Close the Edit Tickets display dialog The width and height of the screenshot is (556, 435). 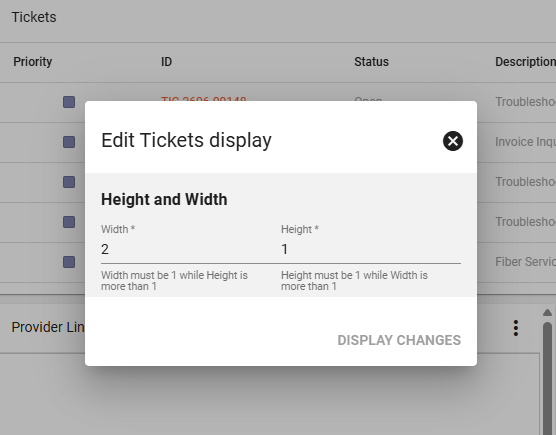point(453,141)
